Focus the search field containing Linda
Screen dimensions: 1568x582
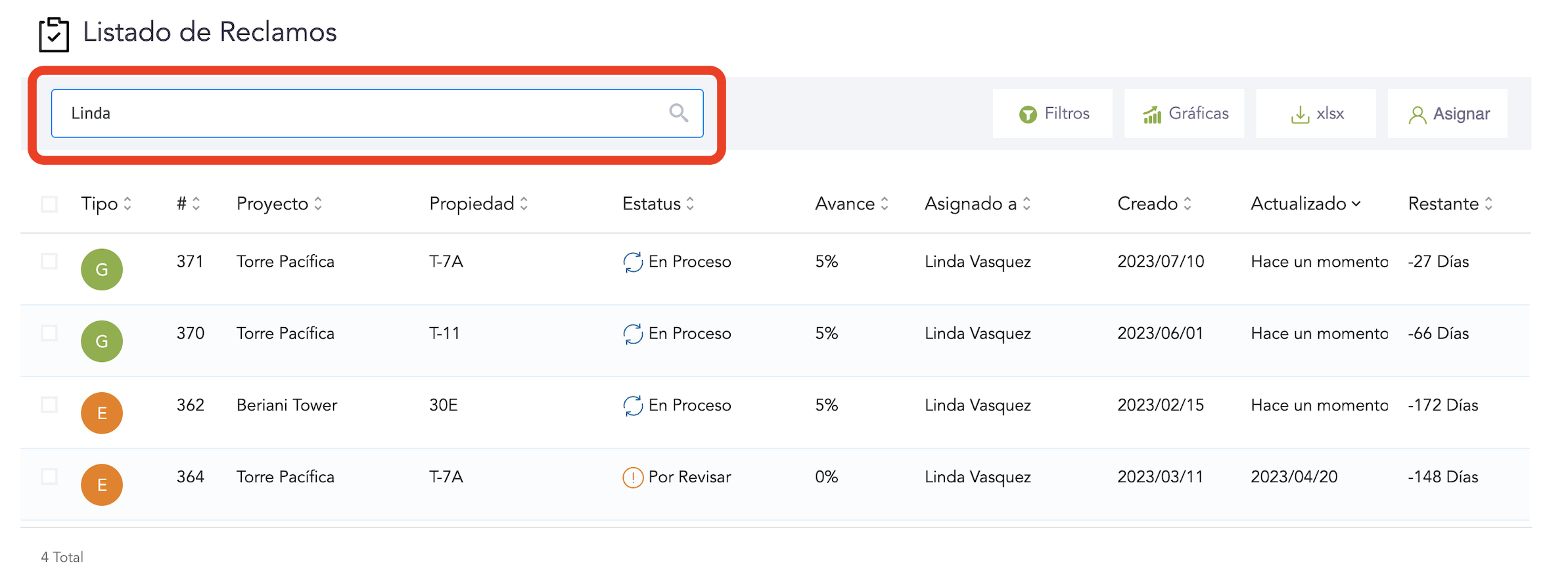click(x=361, y=114)
